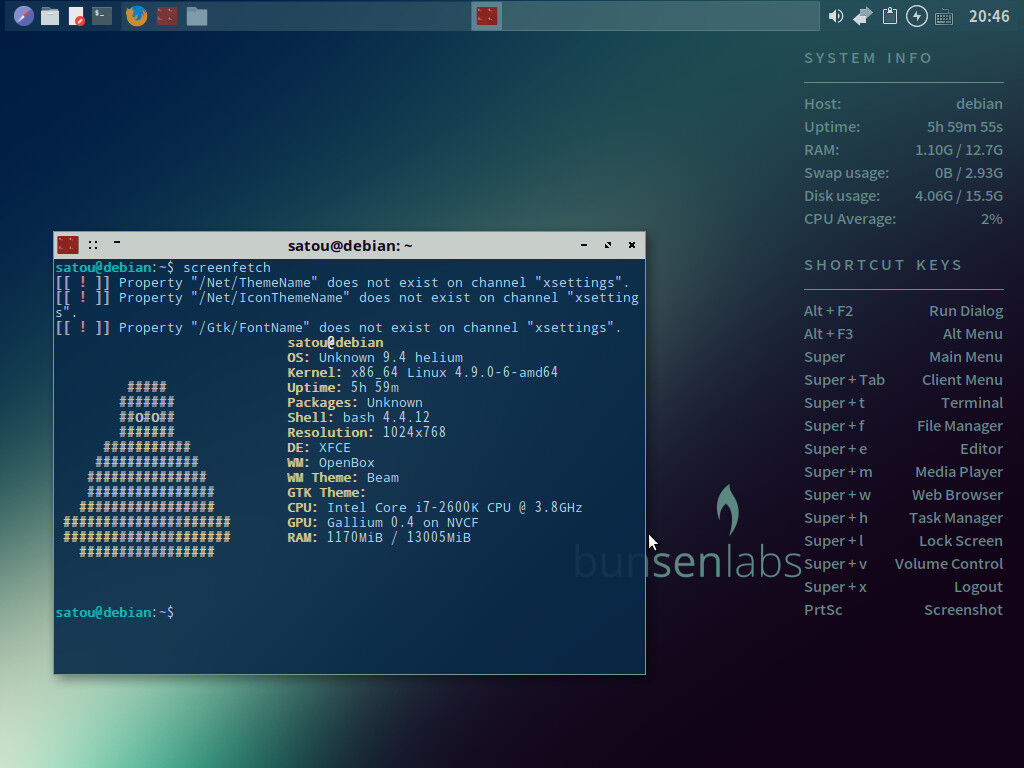
Task: Click the Uptime '5h 59m 55s' value
Action: (965, 127)
